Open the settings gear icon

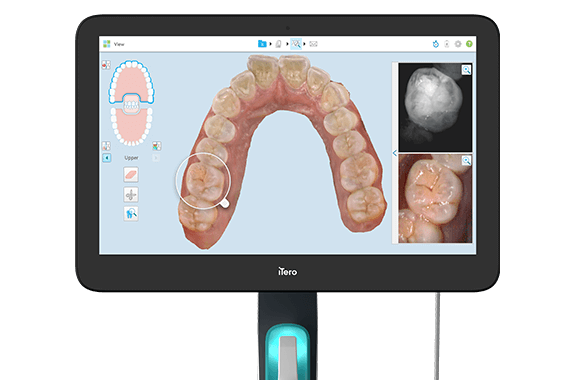click(458, 44)
